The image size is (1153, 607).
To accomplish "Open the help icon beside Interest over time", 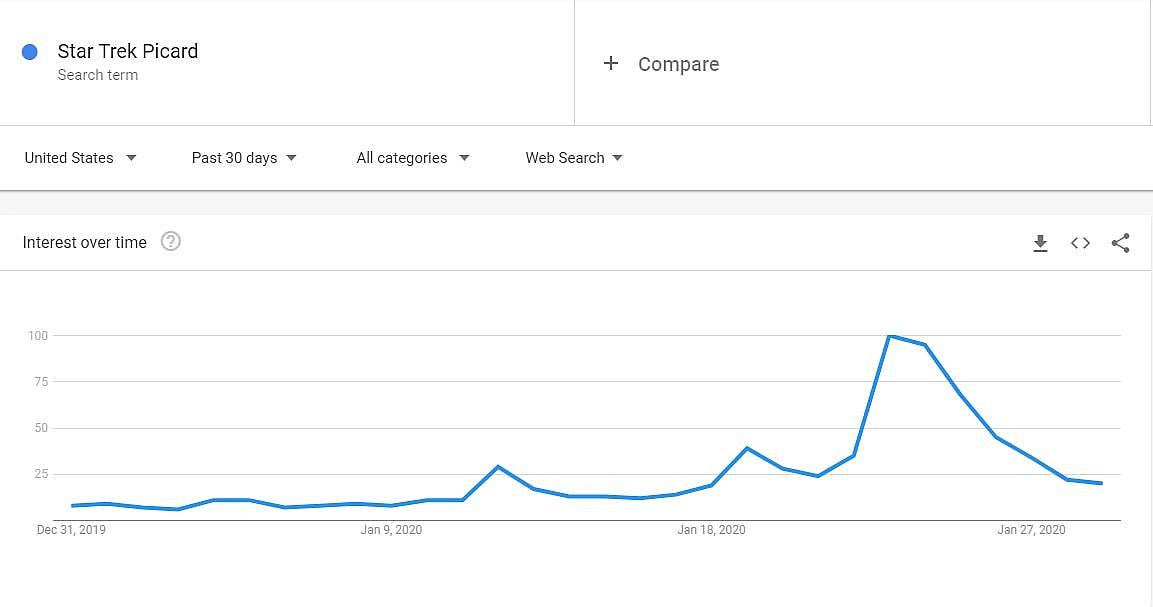I will click(171, 241).
